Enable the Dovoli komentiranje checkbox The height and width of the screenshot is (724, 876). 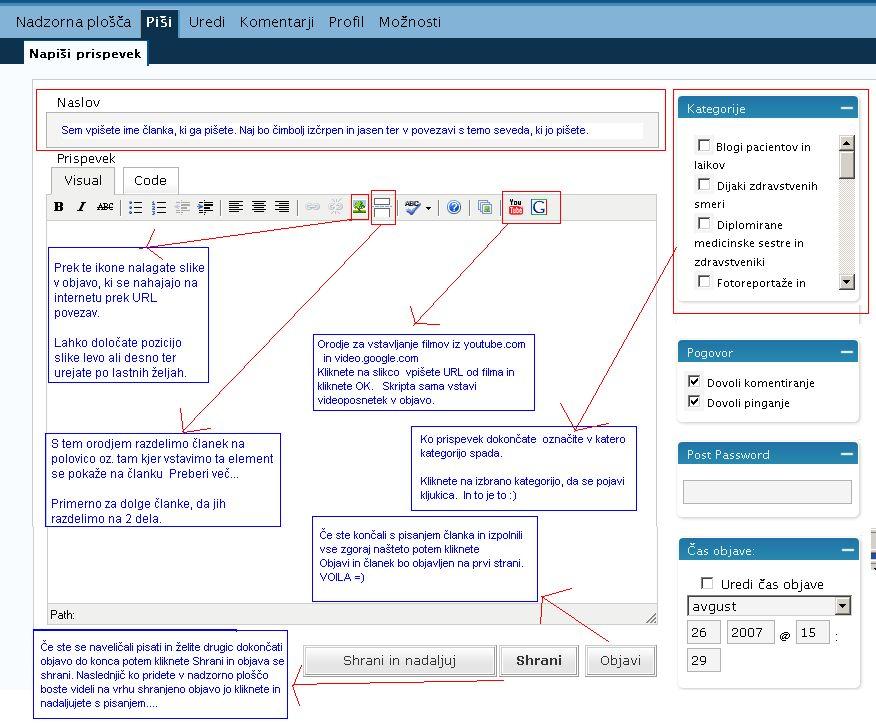[695, 382]
